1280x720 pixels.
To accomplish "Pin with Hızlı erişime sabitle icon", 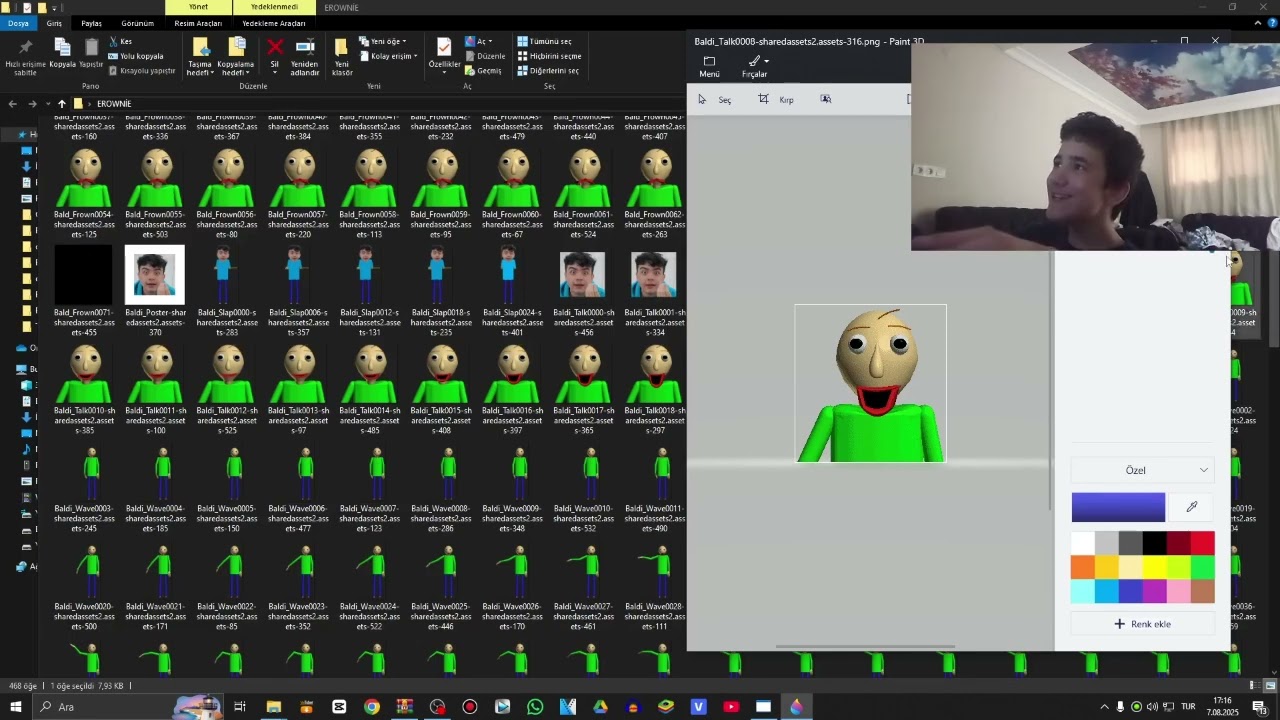I will (25, 58).
